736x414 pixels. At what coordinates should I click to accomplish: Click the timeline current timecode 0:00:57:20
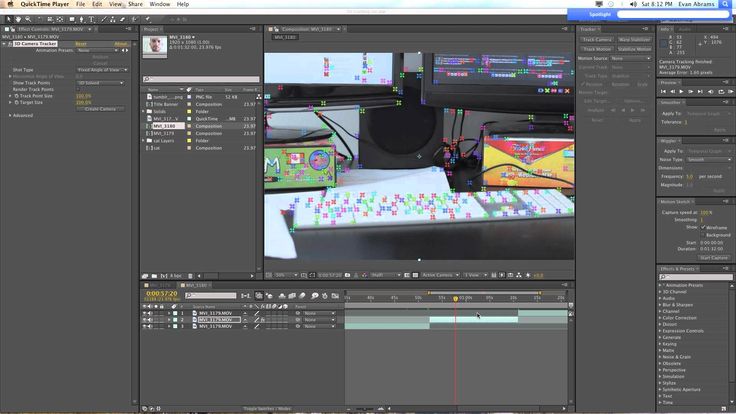(161, 293)
